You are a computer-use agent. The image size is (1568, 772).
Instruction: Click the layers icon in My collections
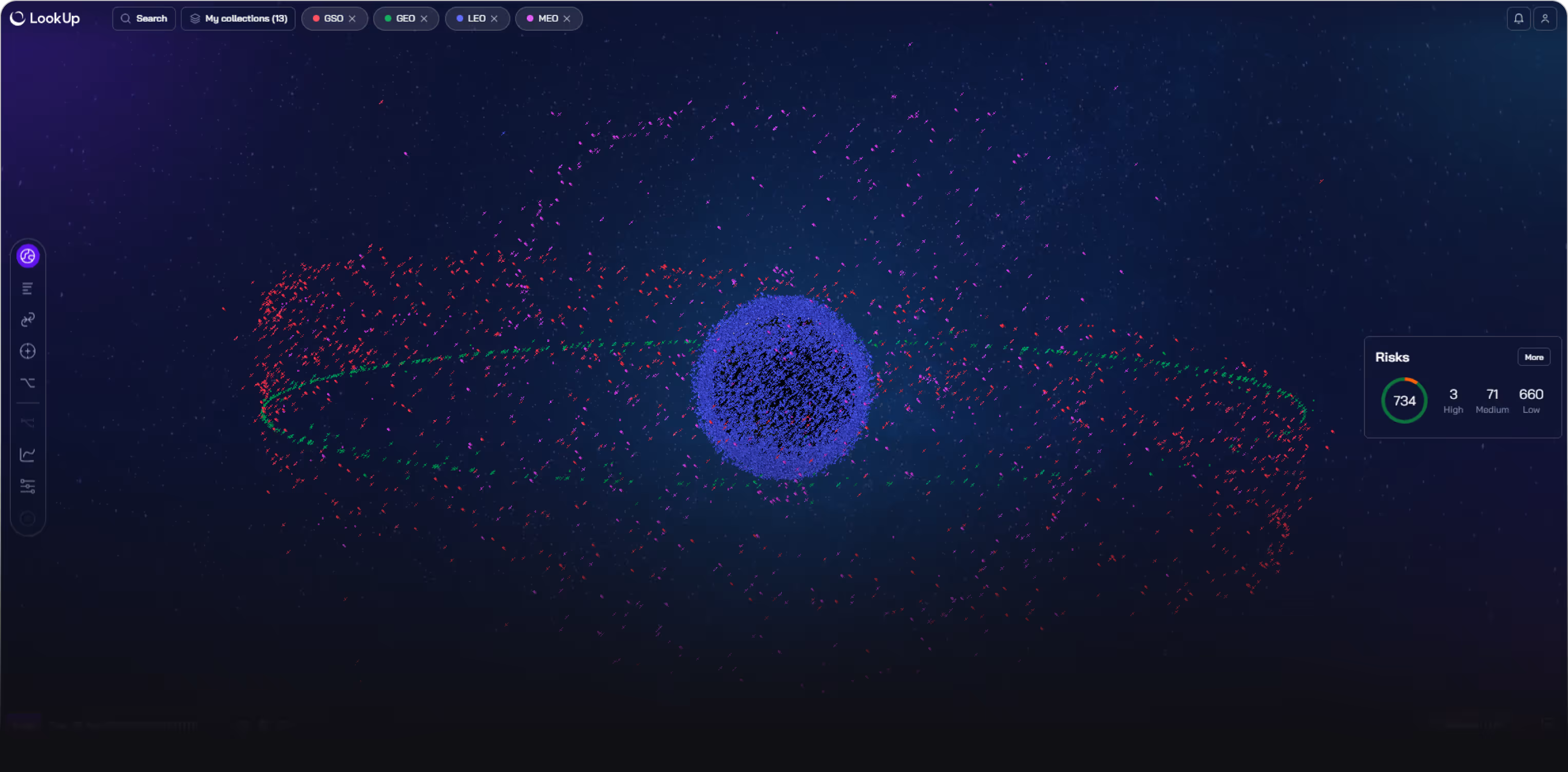(x=195, y=19)
